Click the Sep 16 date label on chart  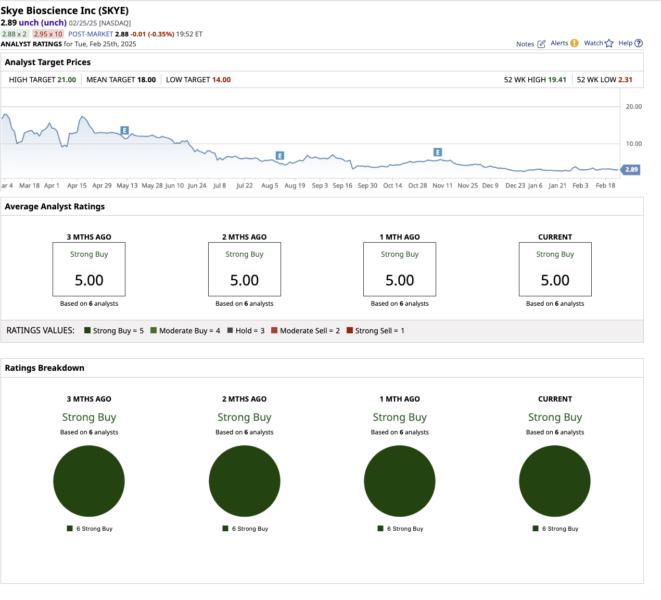click(342, 186)
